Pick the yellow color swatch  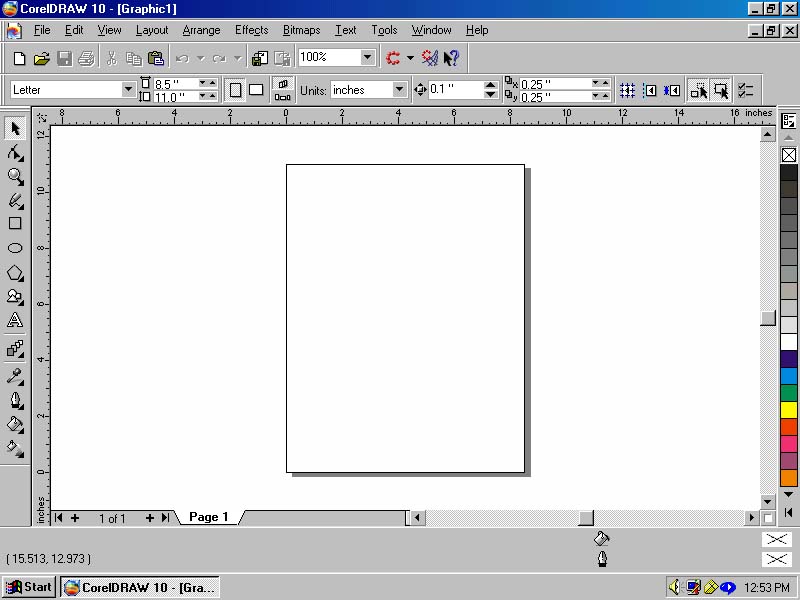click(x=789, y=410)
